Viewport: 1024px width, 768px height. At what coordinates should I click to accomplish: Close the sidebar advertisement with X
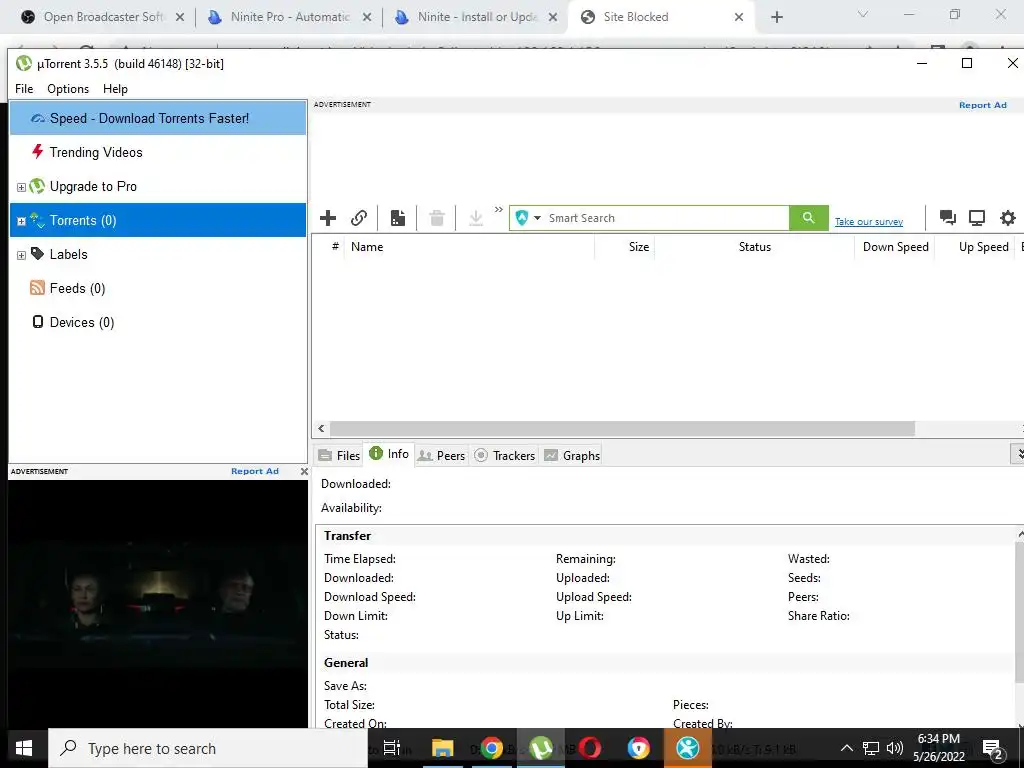tap(304, 471)
